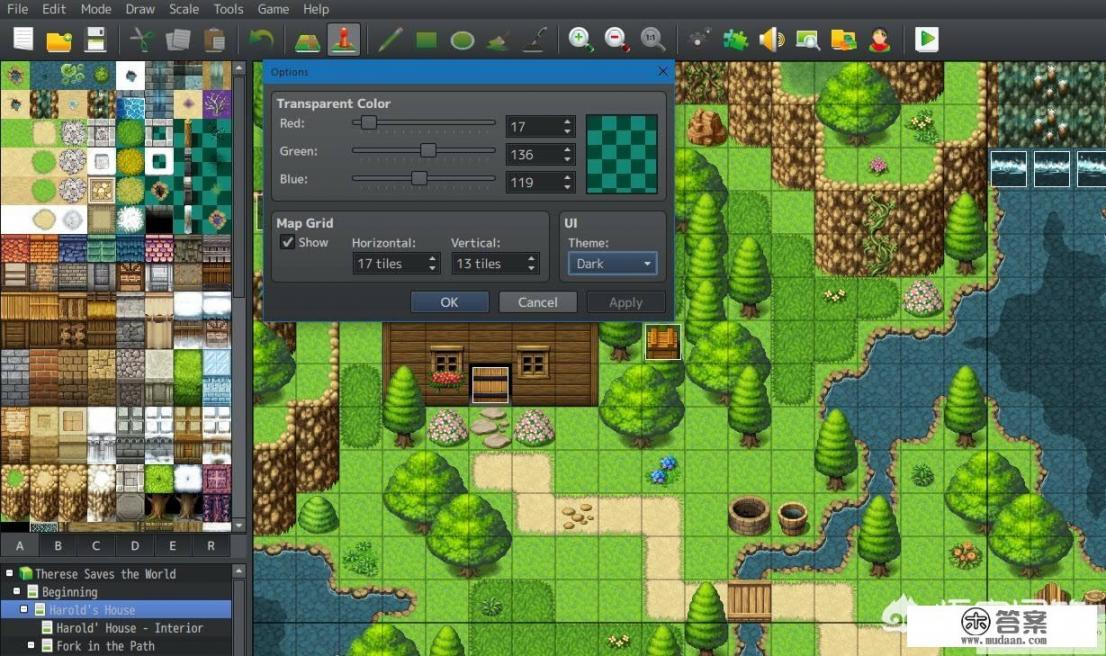Select the Flood Fill tool
Image resolution: width=1106 pixels, height=656 pixels.
tap(498, 40)
